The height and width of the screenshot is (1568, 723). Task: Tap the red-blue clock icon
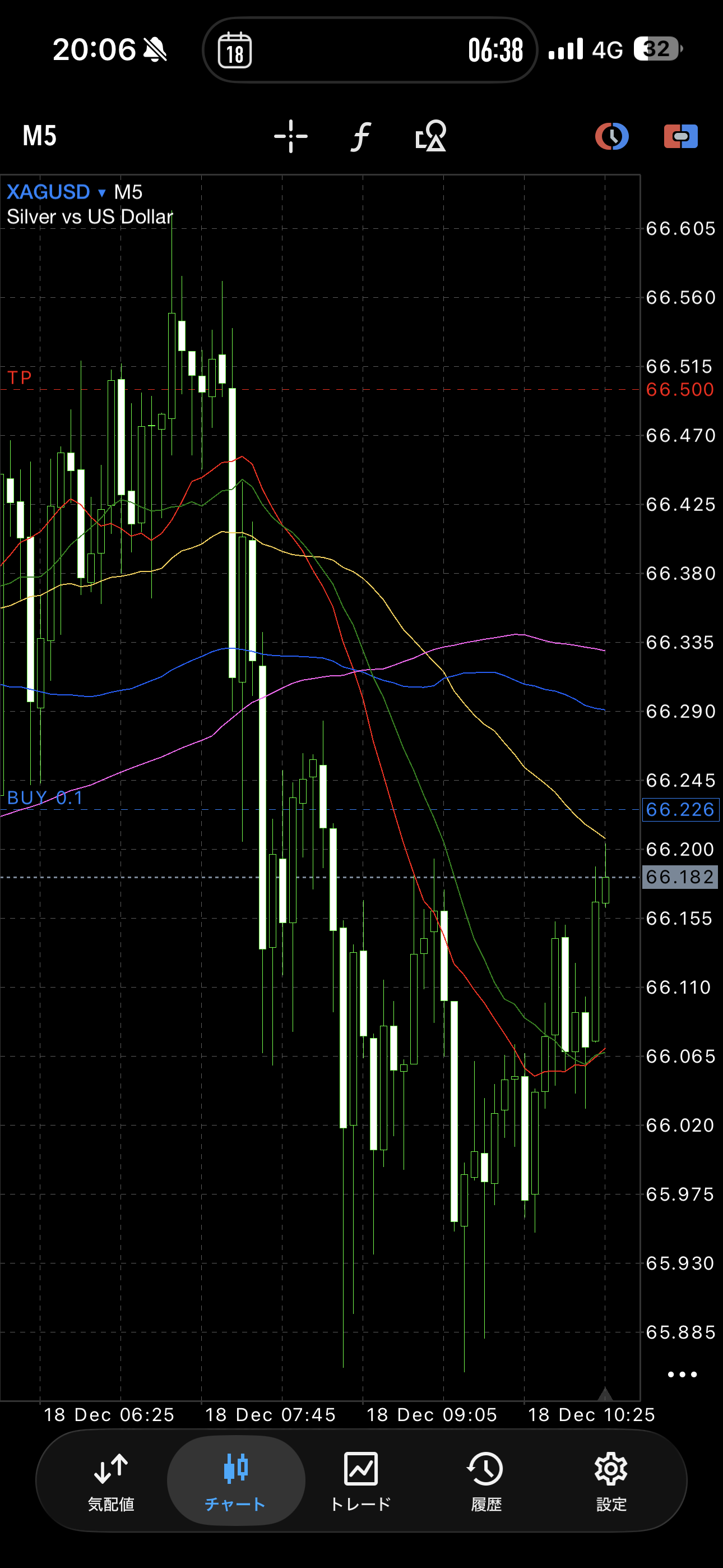click(x=611, y=136)
